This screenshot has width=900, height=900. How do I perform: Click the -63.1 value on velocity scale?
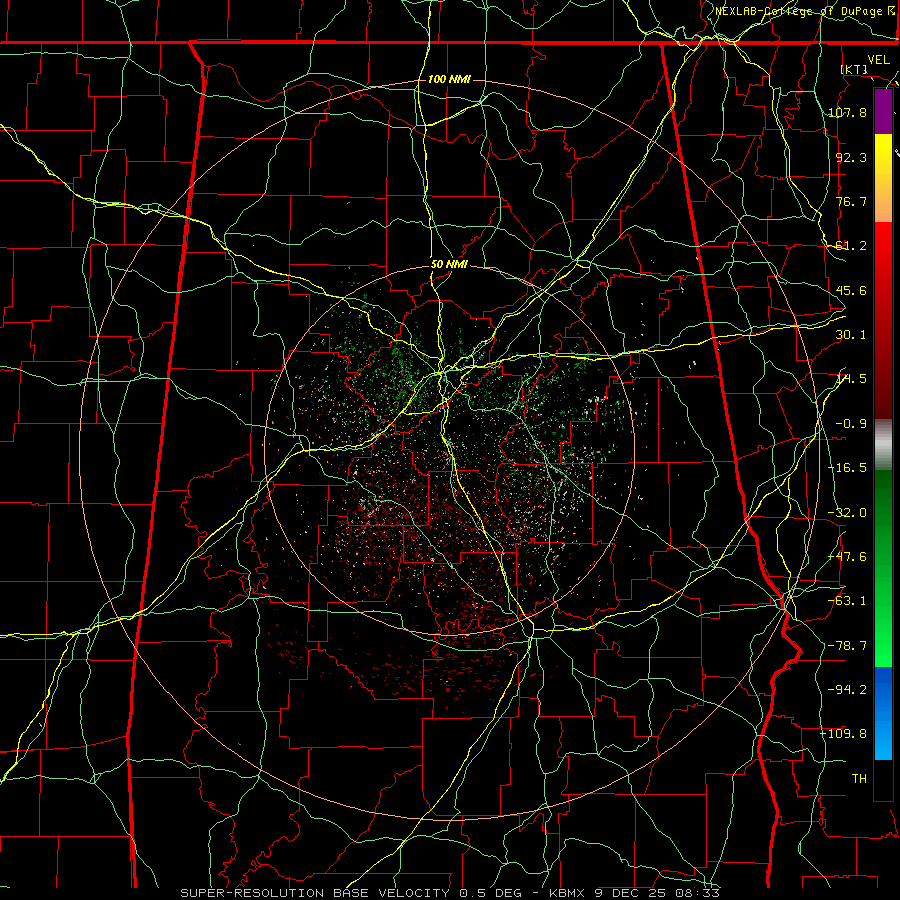[848, 601]
